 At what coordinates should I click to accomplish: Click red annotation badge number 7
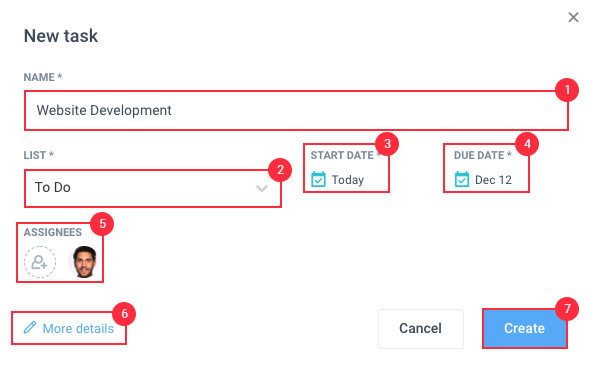click(567, 309)
